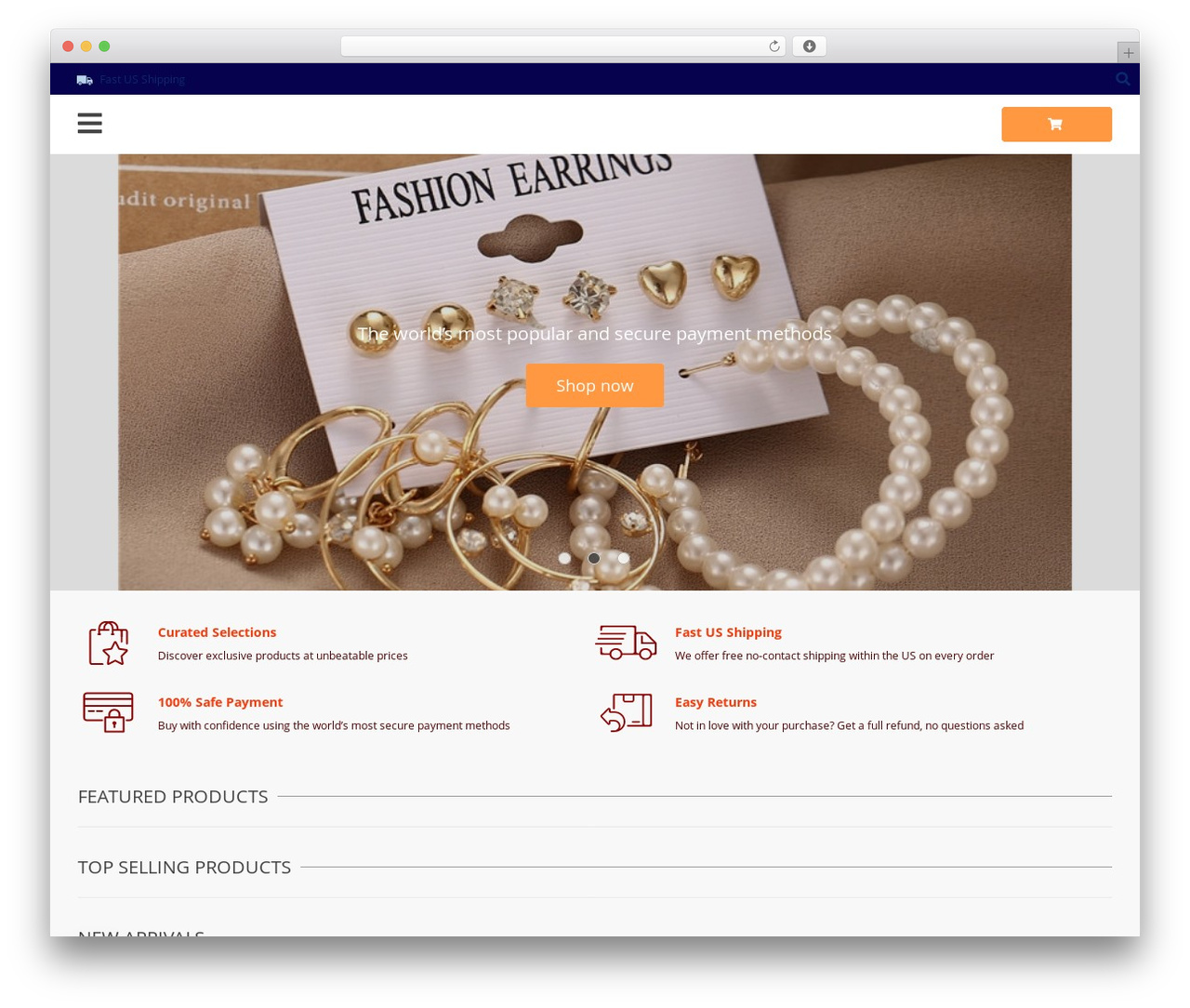Open the shopping cart button
The height and width of the screenshot is (1008, 1190).
1056,125
